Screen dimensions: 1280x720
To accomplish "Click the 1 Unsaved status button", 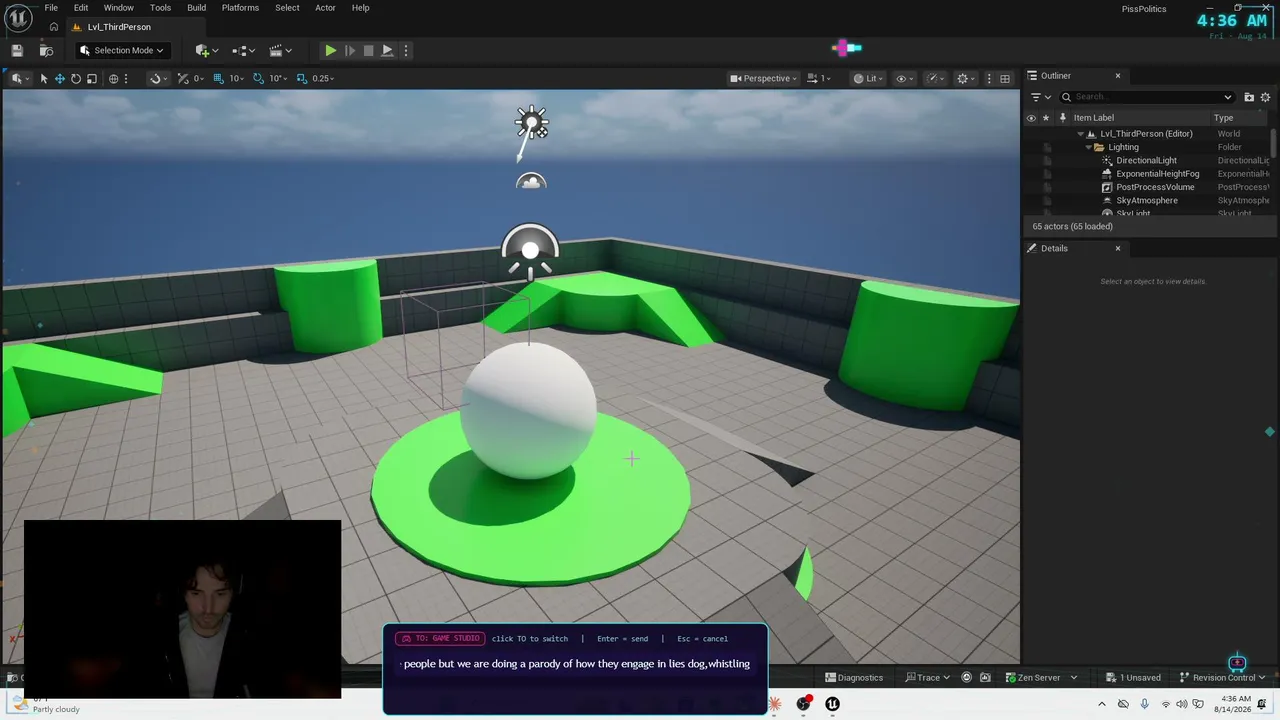I will [1133, 677].
